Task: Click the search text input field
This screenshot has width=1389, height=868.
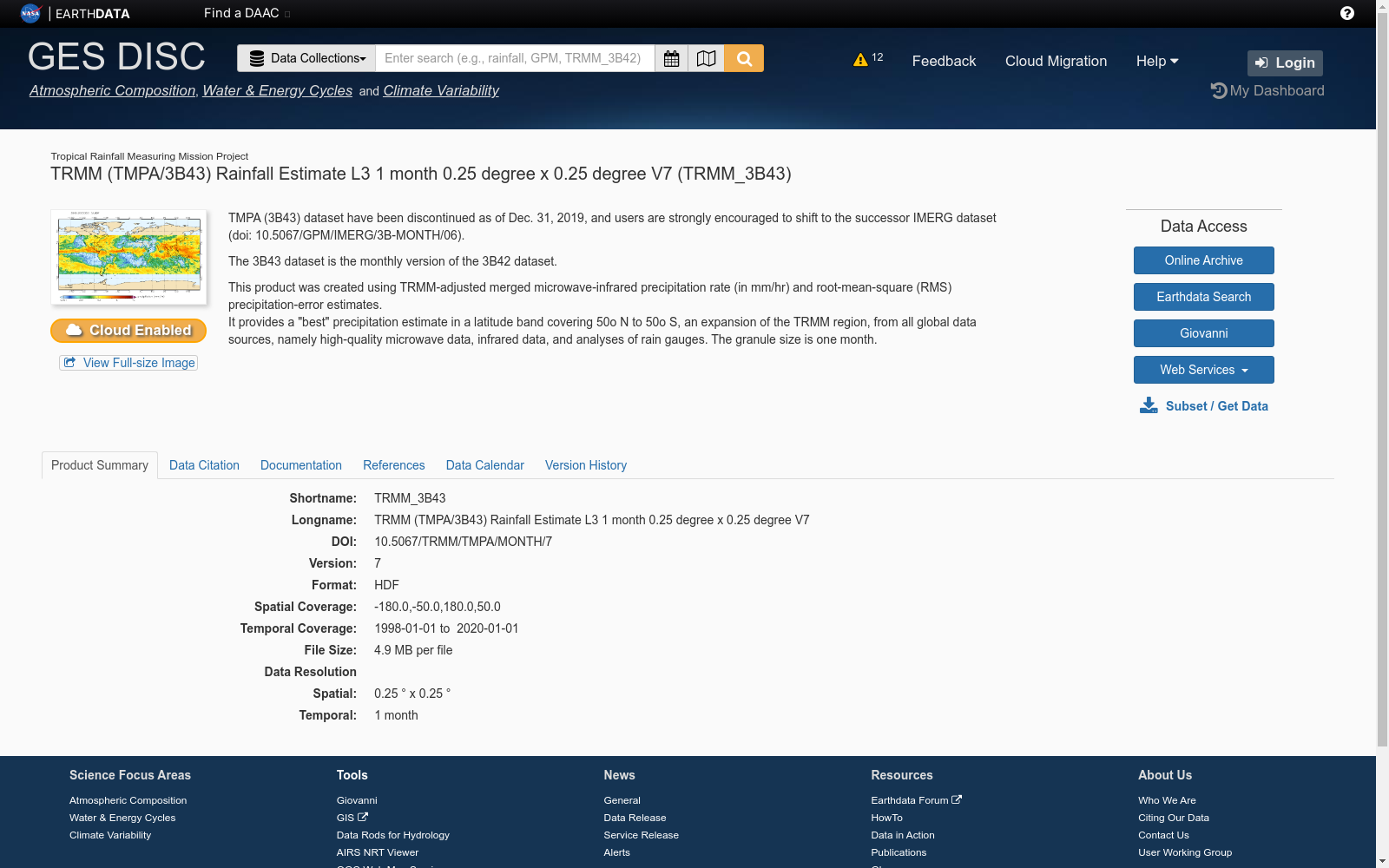Action: pos(515,58)
